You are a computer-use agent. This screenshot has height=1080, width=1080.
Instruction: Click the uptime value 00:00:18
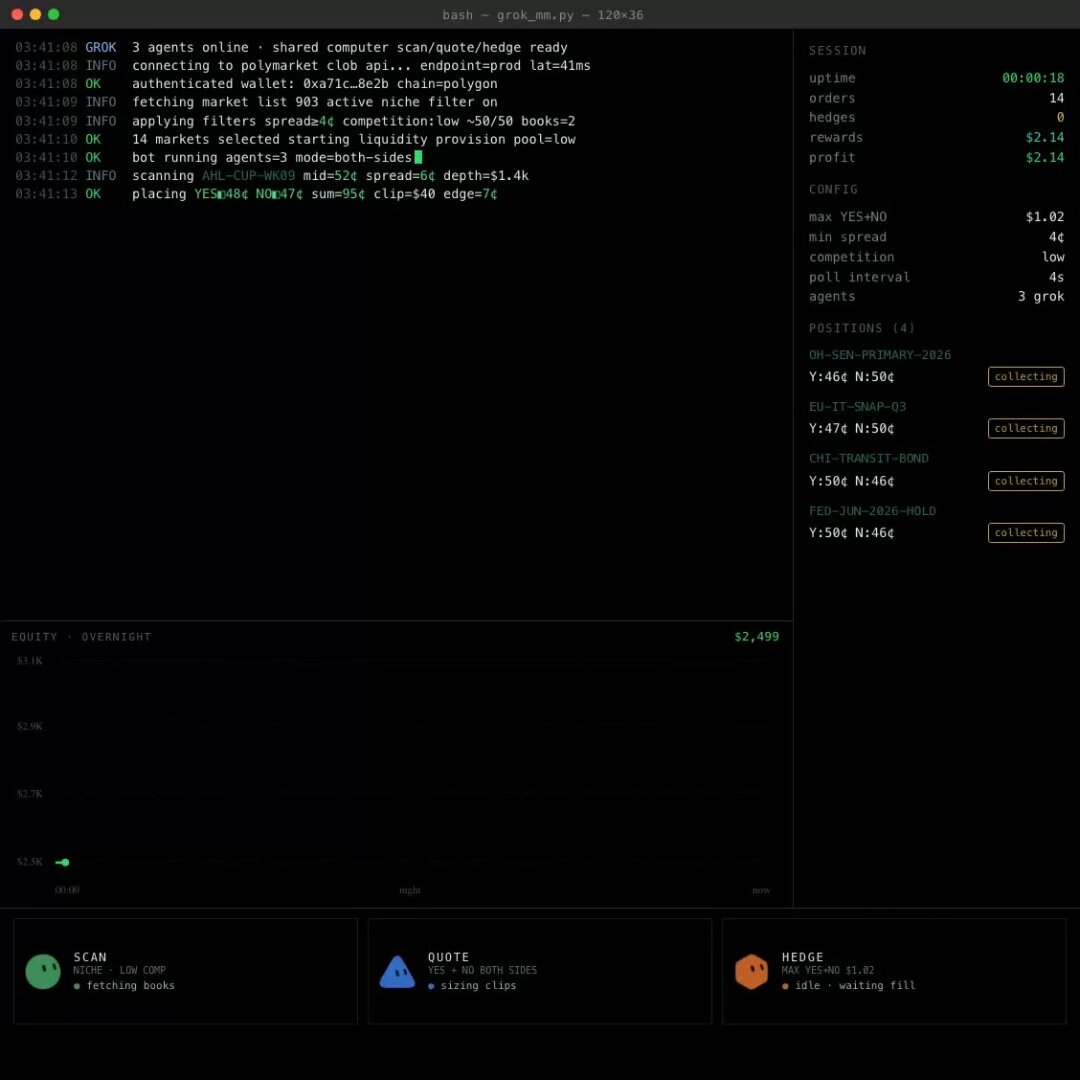click(x=1032, y=78)
